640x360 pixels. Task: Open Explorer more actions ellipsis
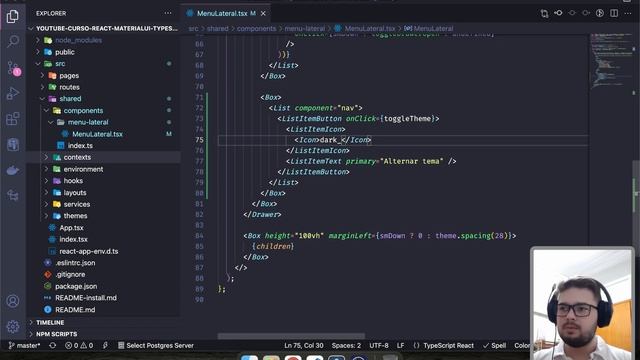coord(168,13)
